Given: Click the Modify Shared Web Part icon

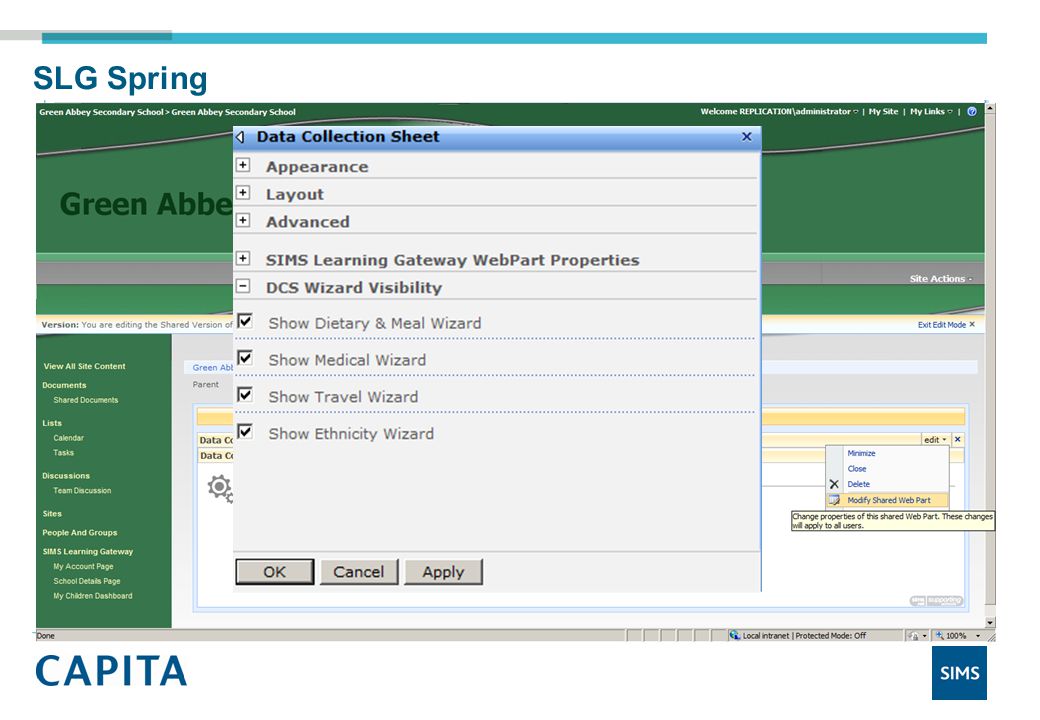Looking at the screenshot, I should (834, 501).
